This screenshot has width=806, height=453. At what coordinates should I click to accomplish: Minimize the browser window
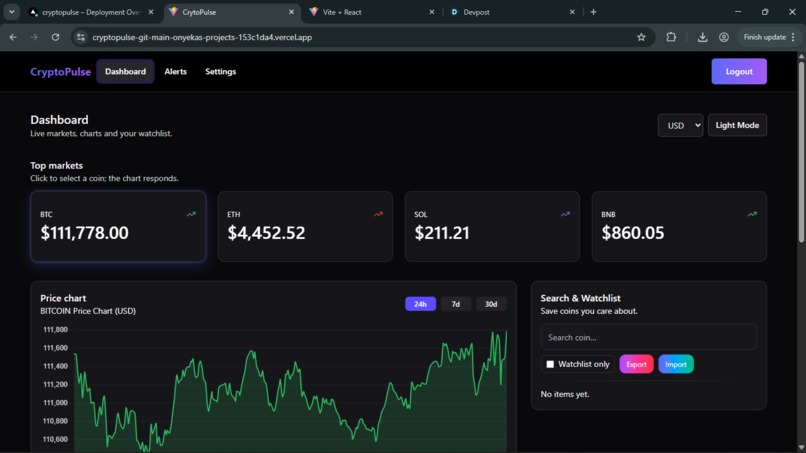[x=738, y=12]
